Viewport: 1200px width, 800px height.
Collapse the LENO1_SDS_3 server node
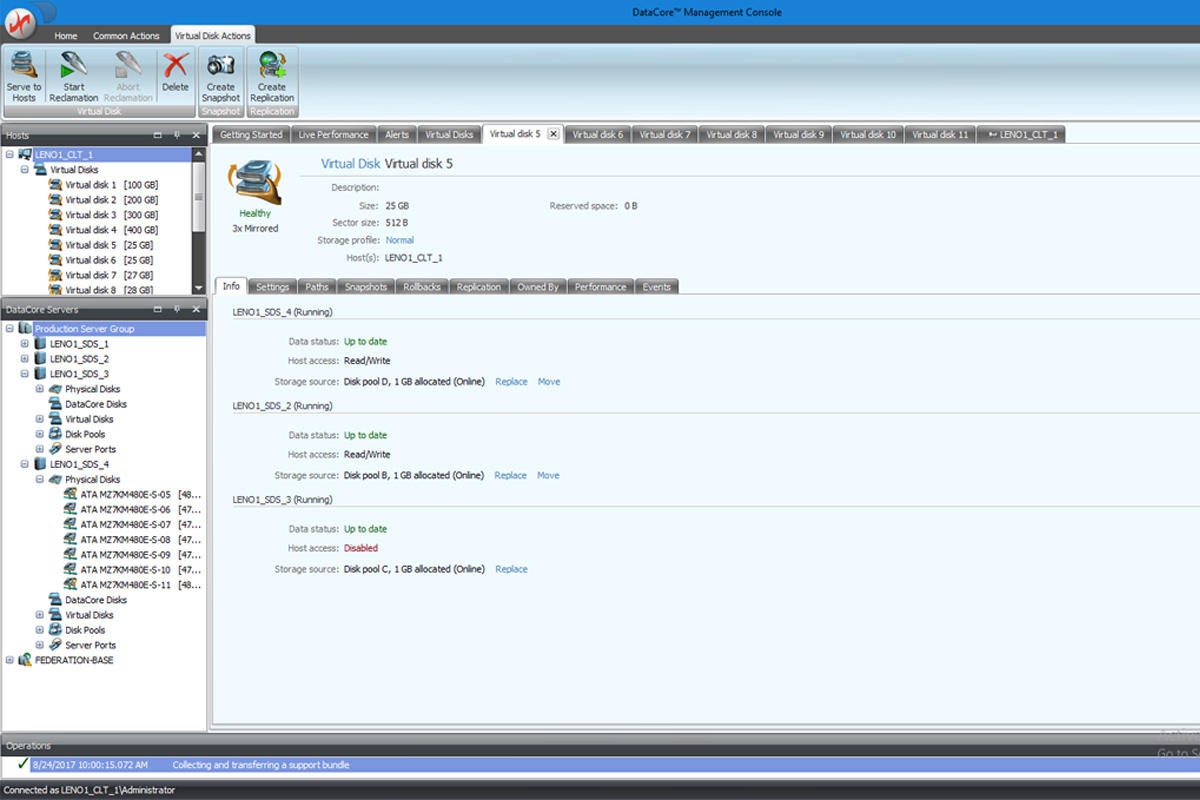25,374
